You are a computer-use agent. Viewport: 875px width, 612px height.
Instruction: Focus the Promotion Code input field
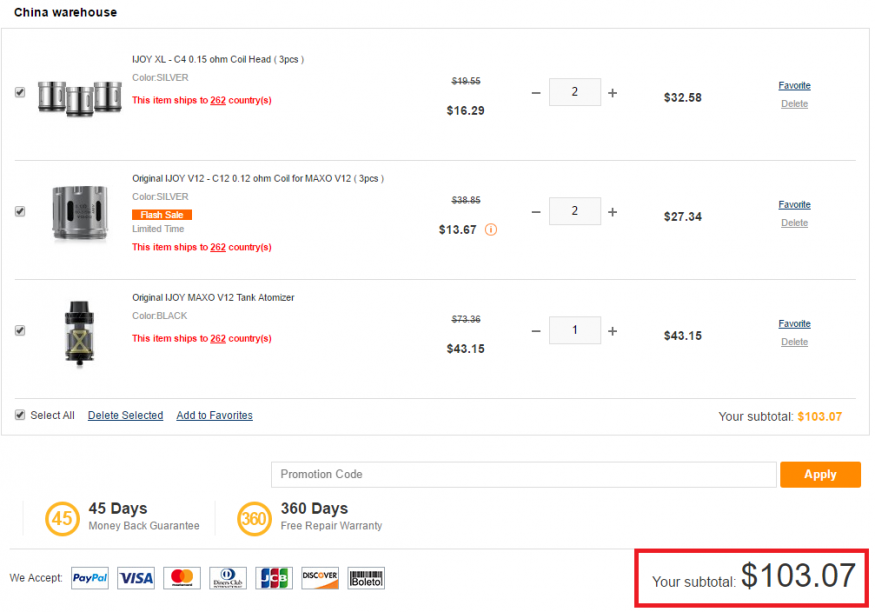point(523,474)
